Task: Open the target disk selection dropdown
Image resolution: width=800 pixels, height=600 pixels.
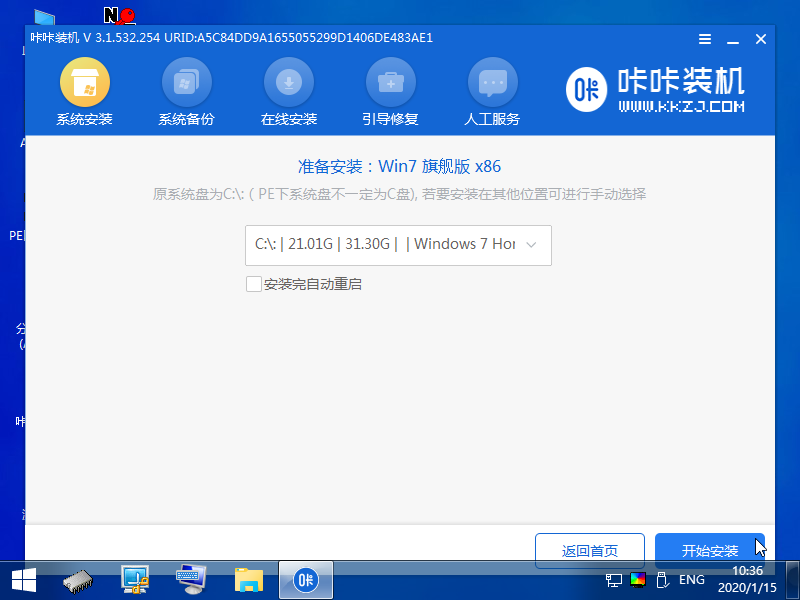Action: (x=398, y=245)
